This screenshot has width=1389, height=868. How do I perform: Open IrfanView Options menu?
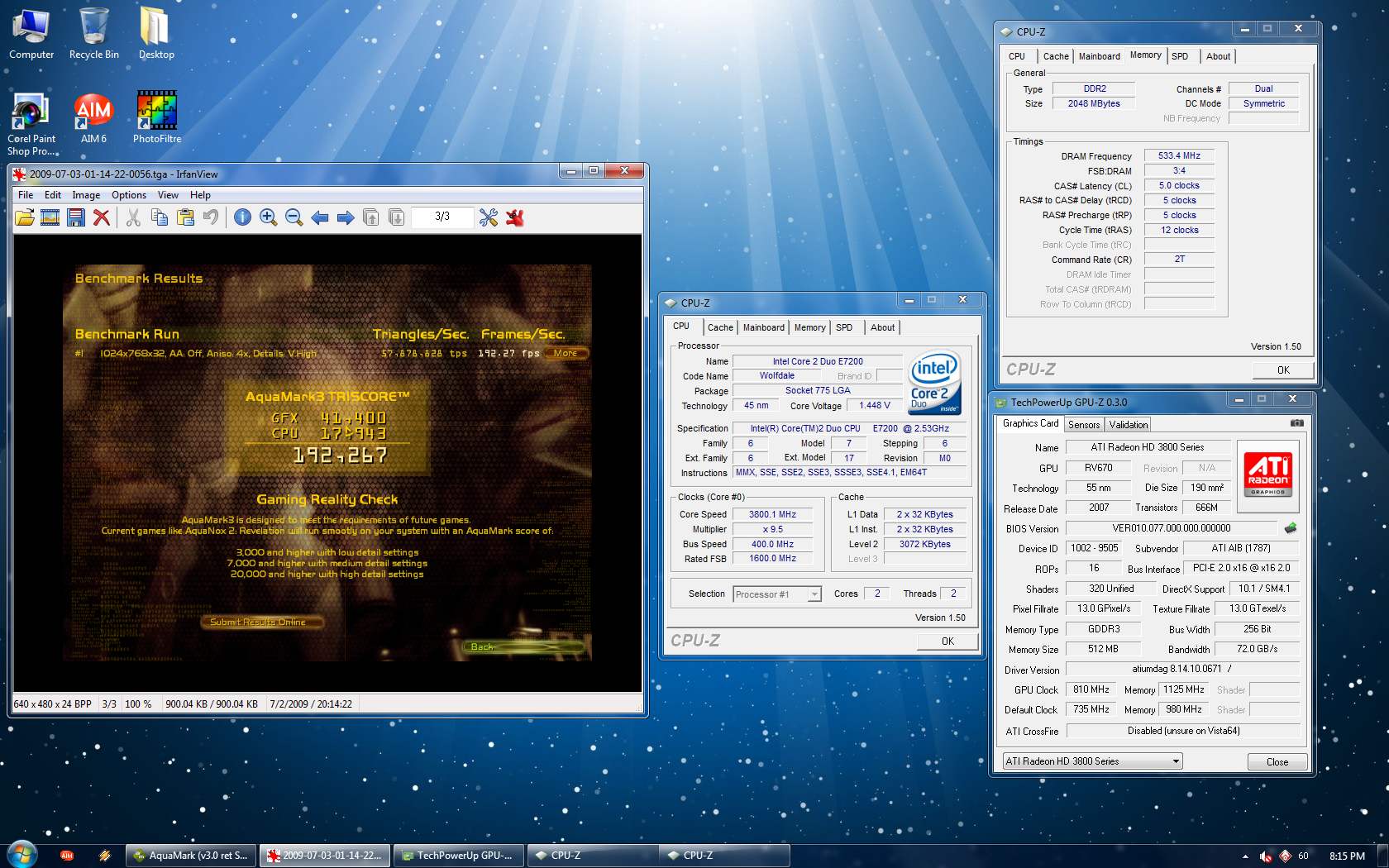pos(129,195)
